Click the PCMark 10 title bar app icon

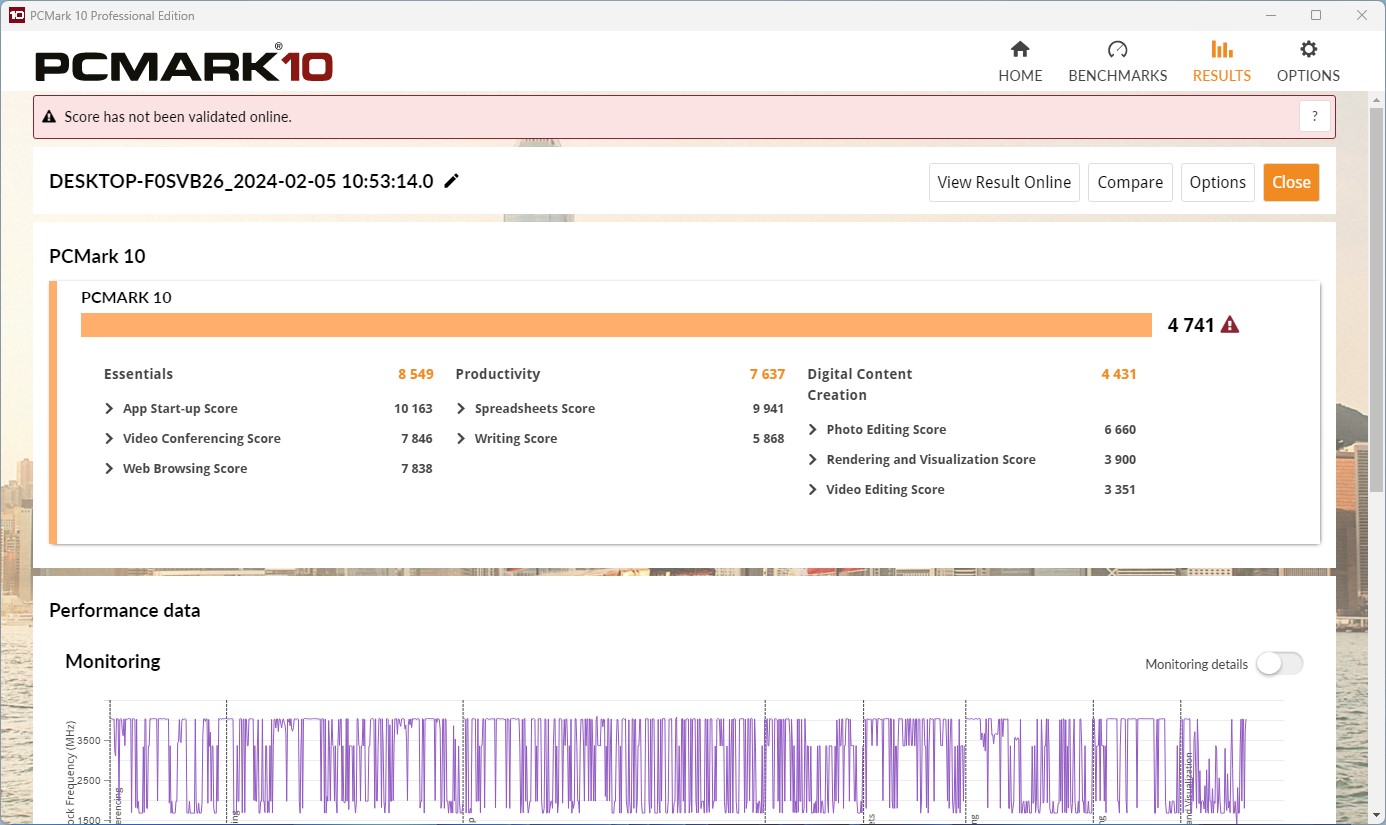click(16, 15)
